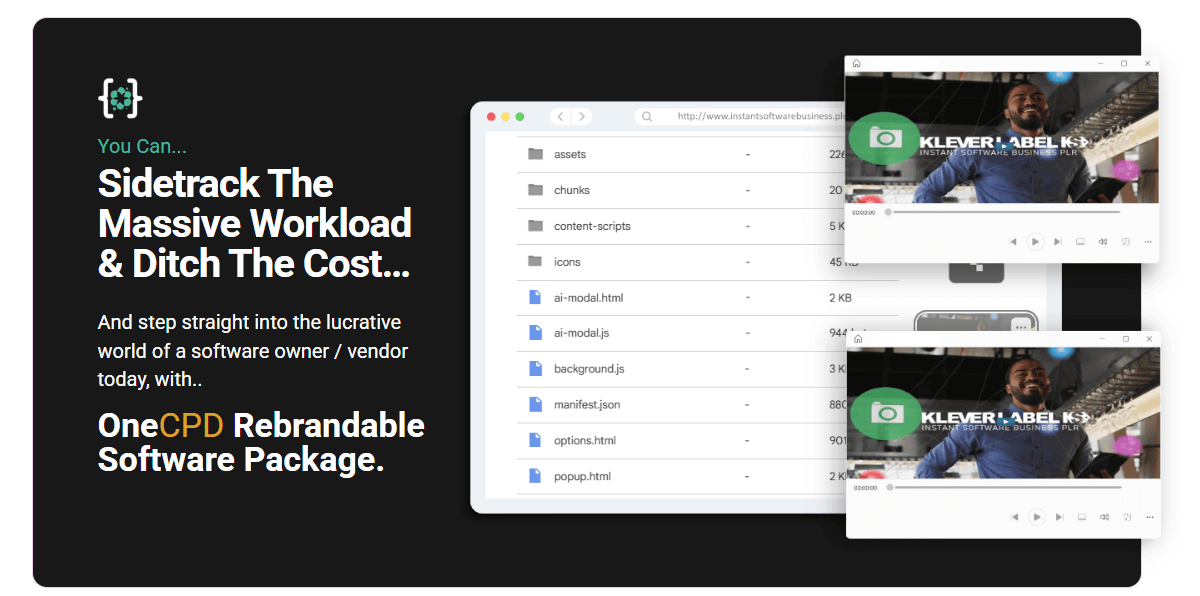Play video in the upper player
Viewport: 1200px width, 596px height.
pos(1036,241)
